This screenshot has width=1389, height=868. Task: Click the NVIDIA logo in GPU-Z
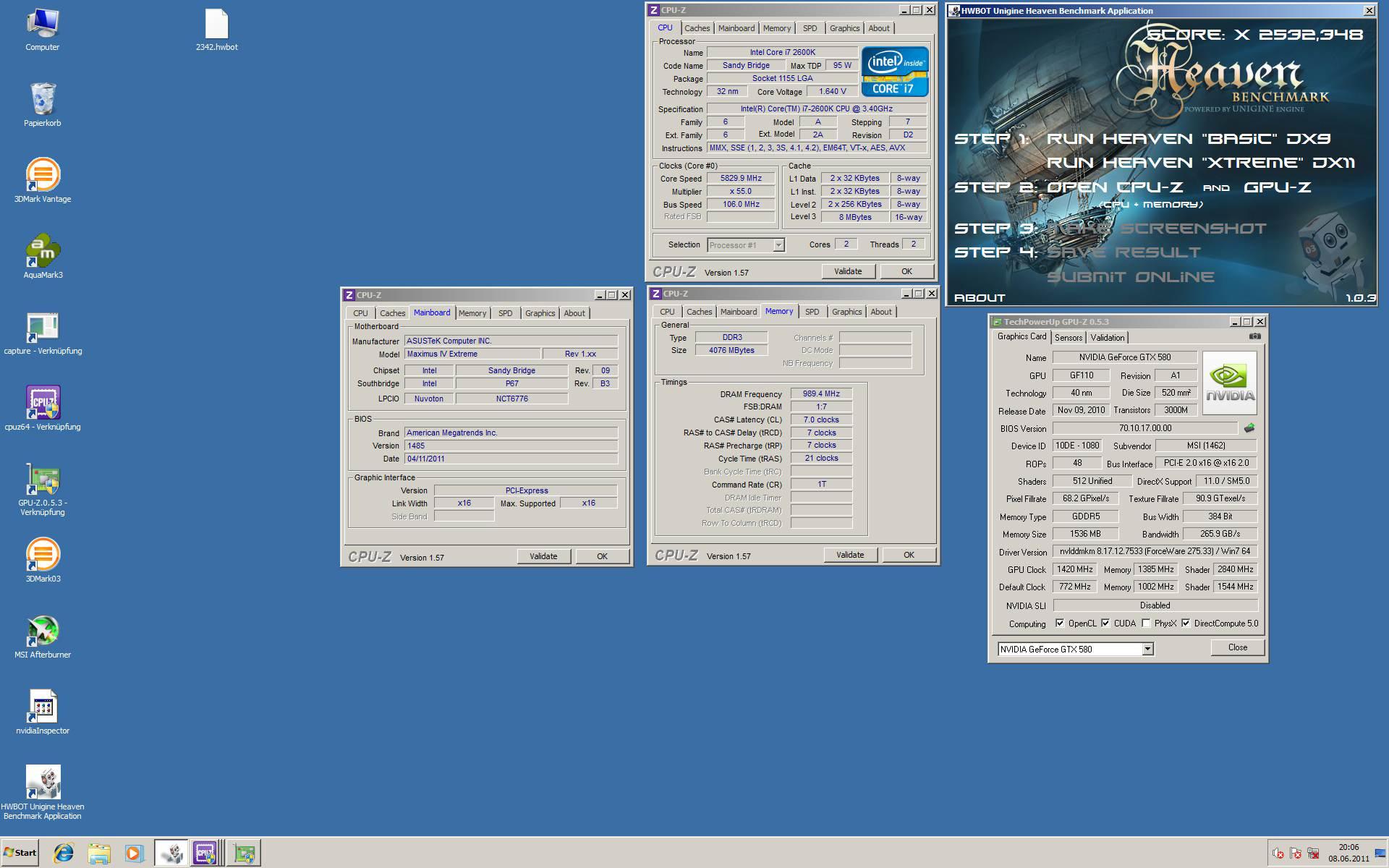pyautogui.click(x=1230, y=383)
